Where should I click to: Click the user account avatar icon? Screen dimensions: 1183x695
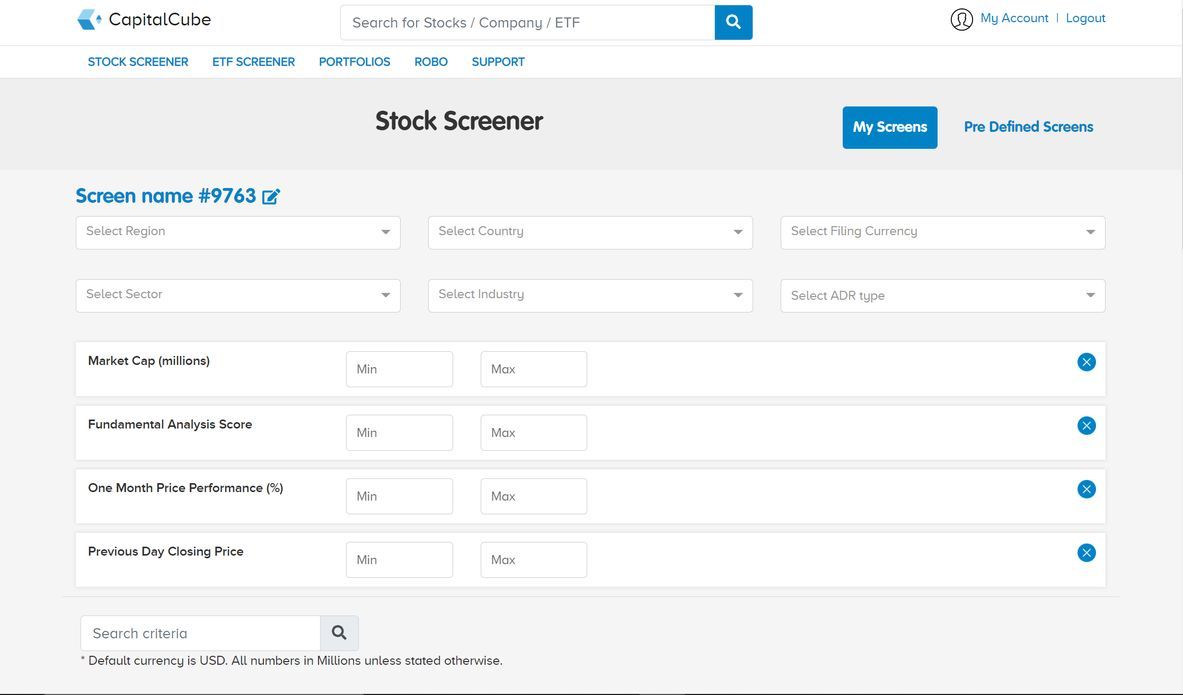pyautogui.click(x=961, y=19)
